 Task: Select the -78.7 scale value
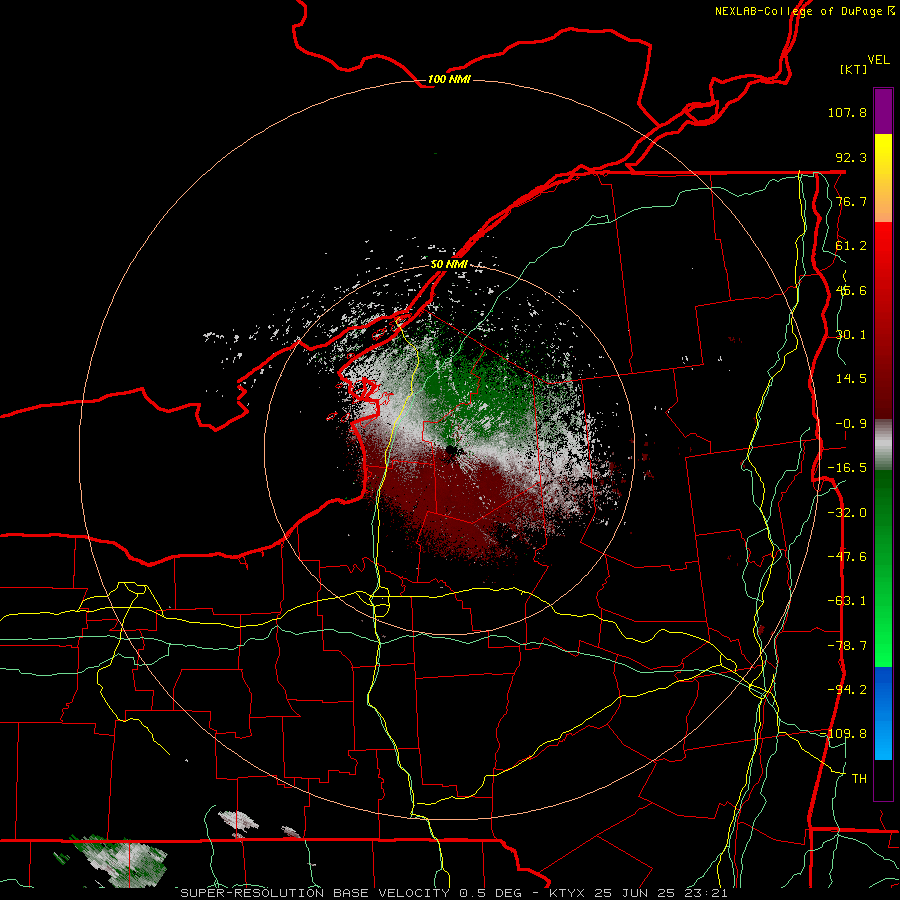coord(847,646)
